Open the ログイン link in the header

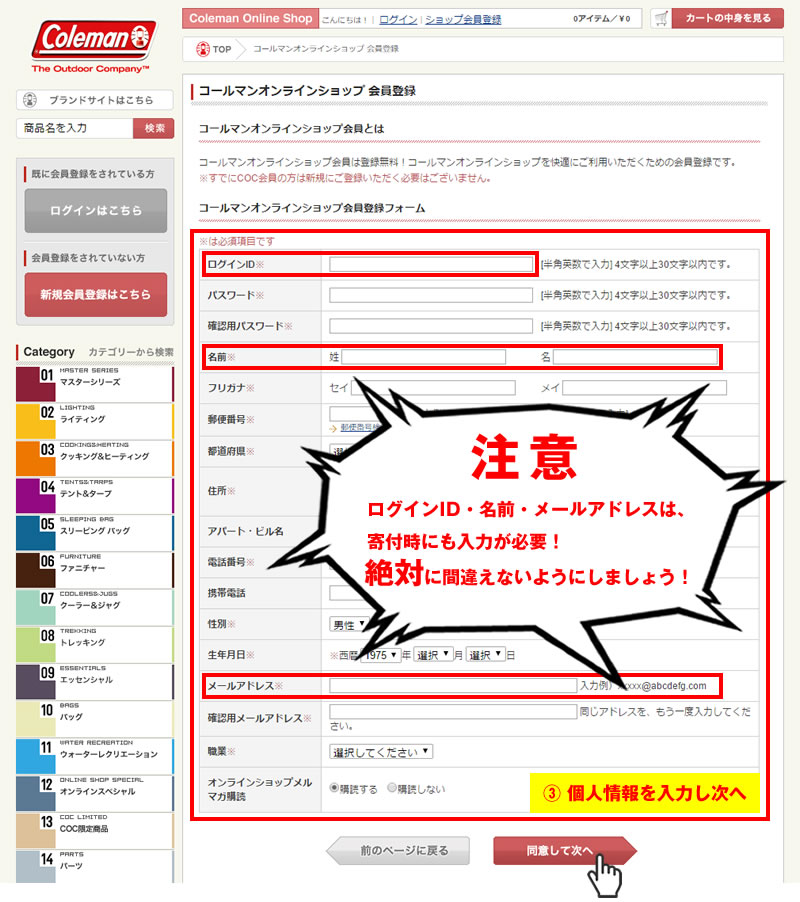click(x=398, y=20)
